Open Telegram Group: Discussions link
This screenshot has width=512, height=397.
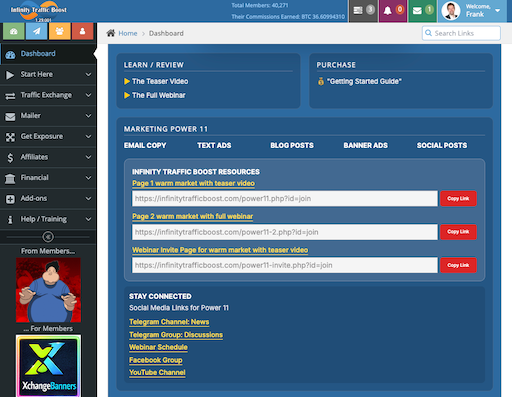(176, 335)
